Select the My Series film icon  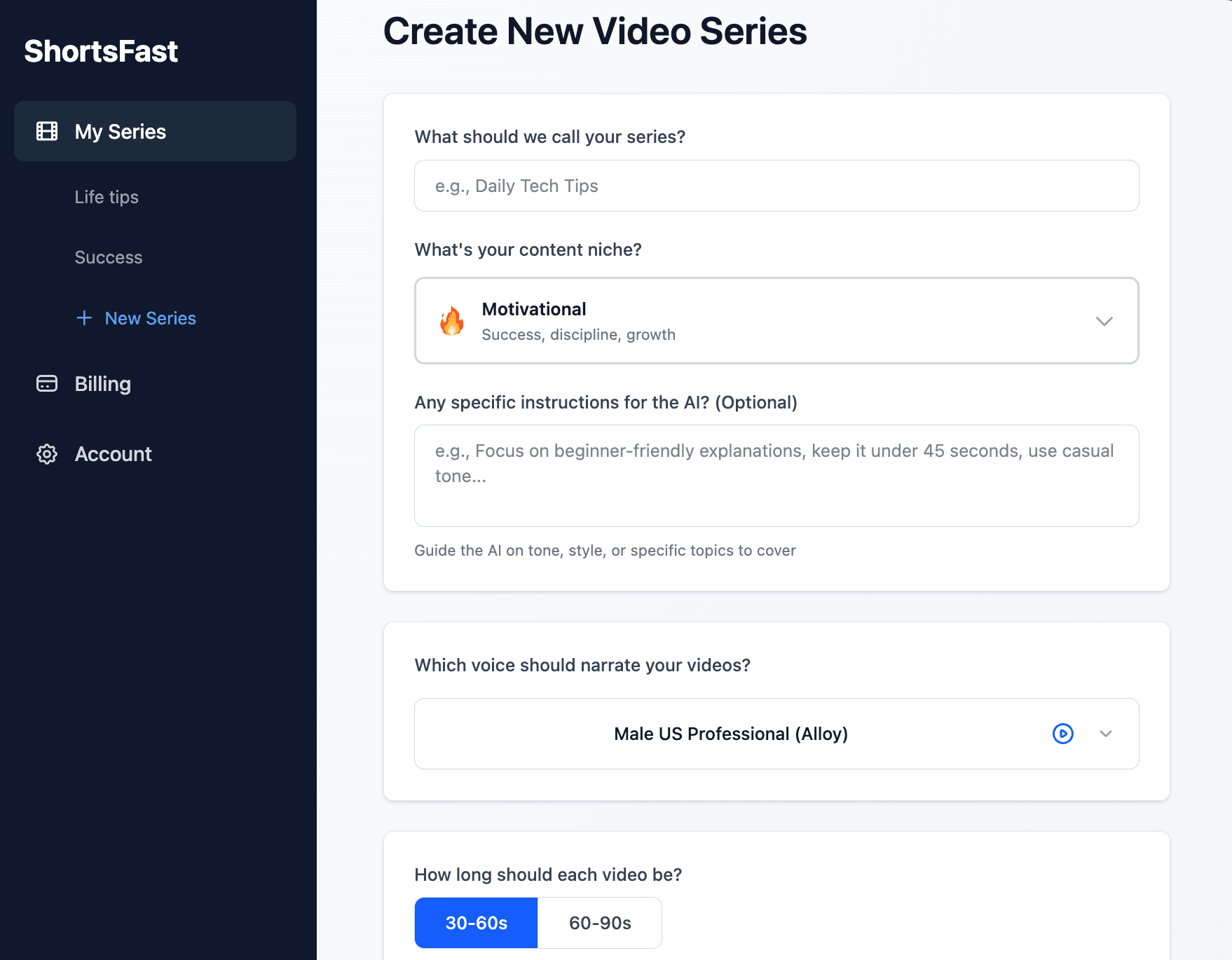(x=46, y=131)
